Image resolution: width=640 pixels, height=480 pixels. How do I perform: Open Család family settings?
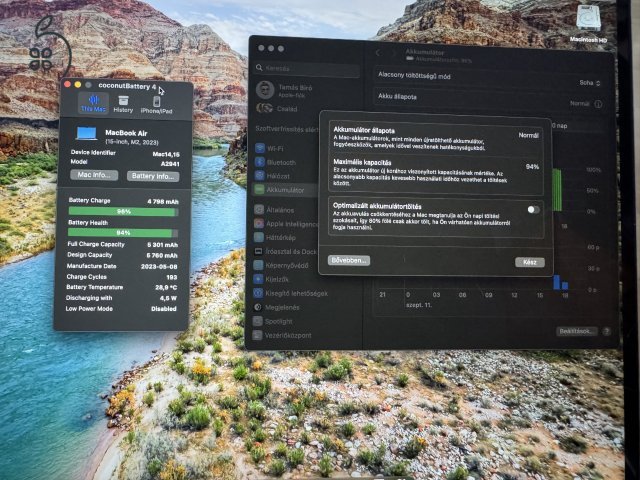pyautogui.click(x=278, y=109)
